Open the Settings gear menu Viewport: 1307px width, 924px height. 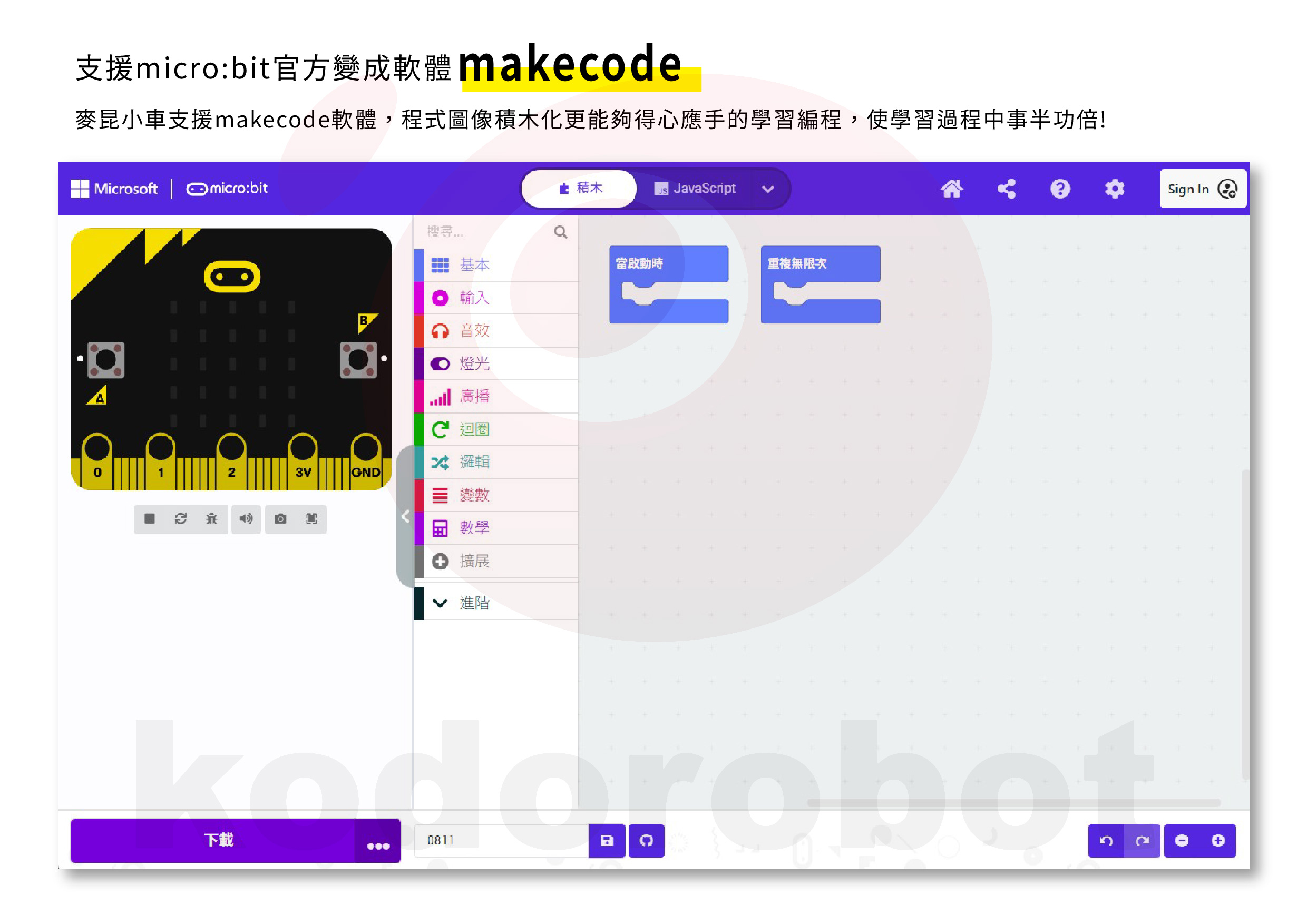(x=1114, y=188)
